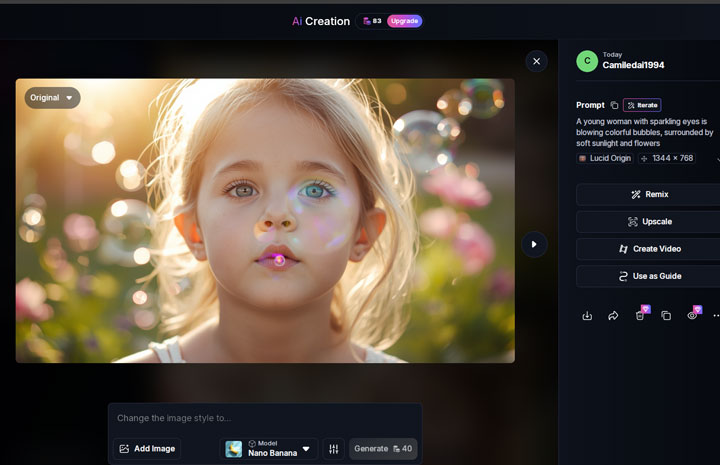Click the prompt description text

(x=645, y=132)
